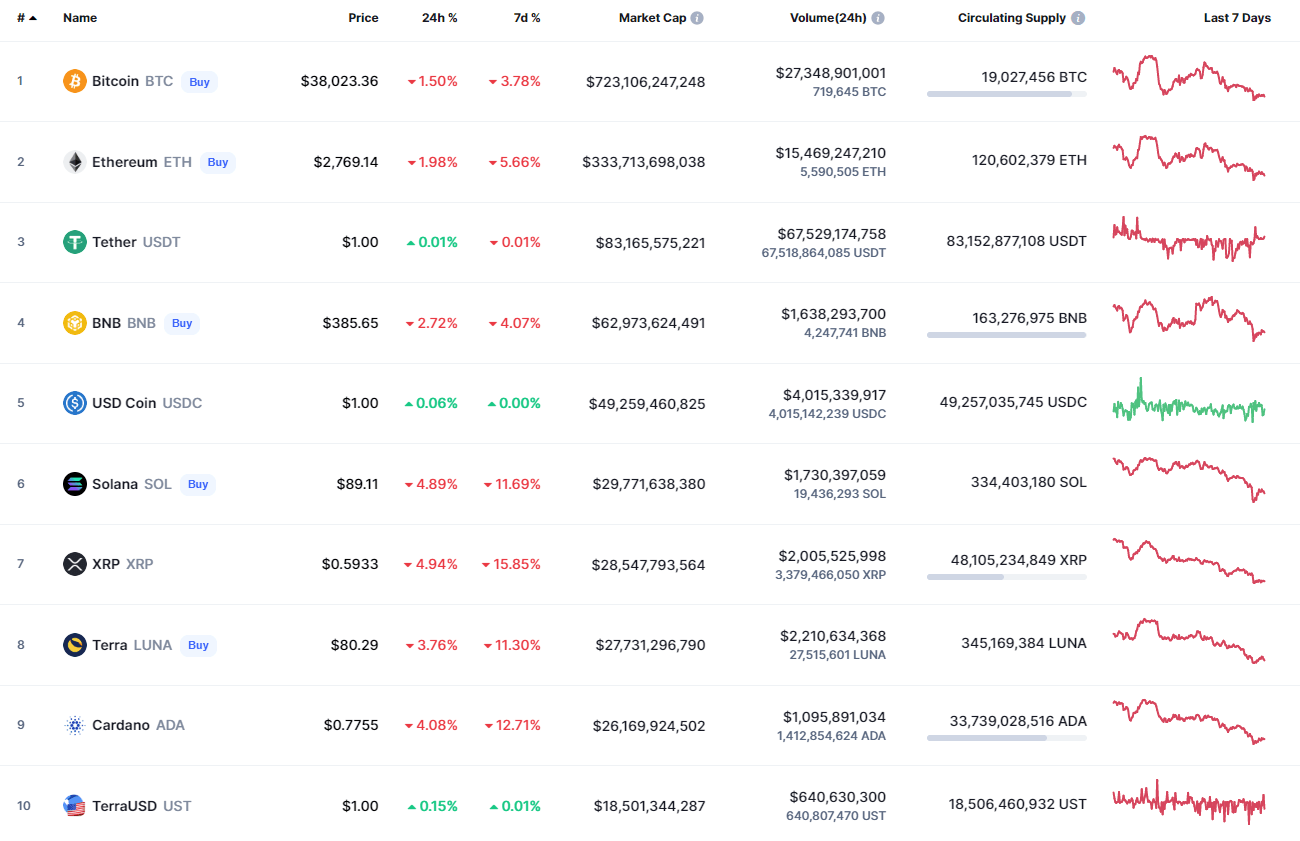Click the Bitcoin coin logo icon
This screenshot has width=1300, height=841.
click(x=75, y=81)
